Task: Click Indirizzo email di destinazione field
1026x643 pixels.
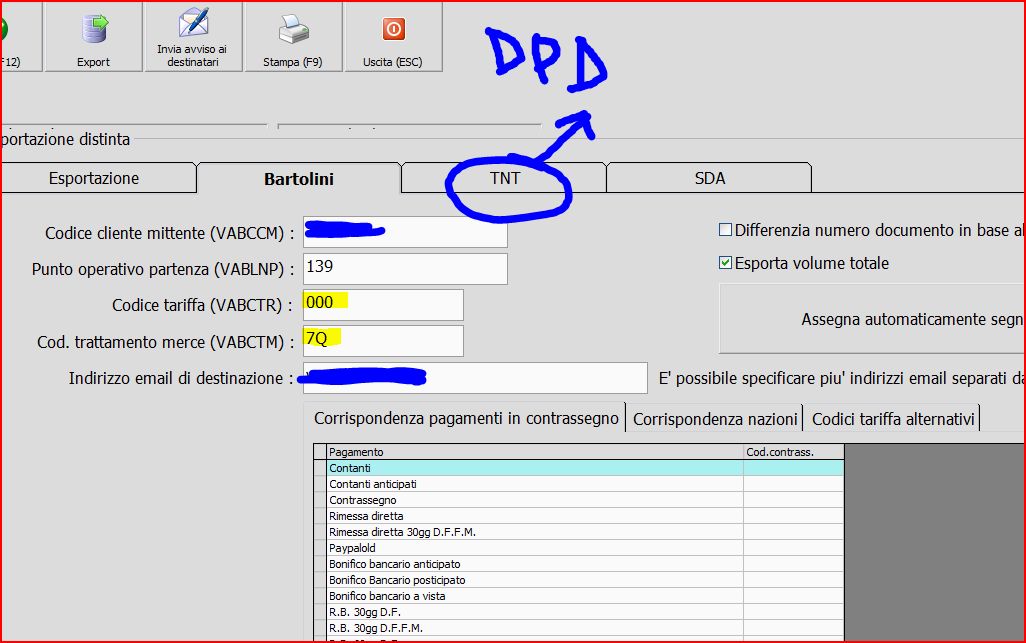Action: point(475,378)
